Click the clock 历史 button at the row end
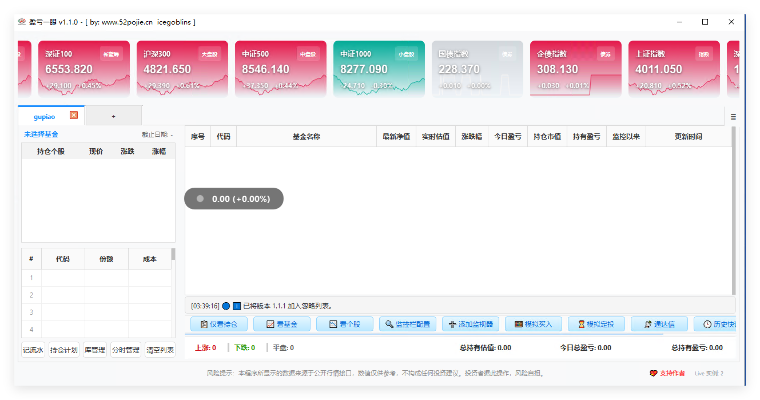The image size is (760, 400). 715,324
